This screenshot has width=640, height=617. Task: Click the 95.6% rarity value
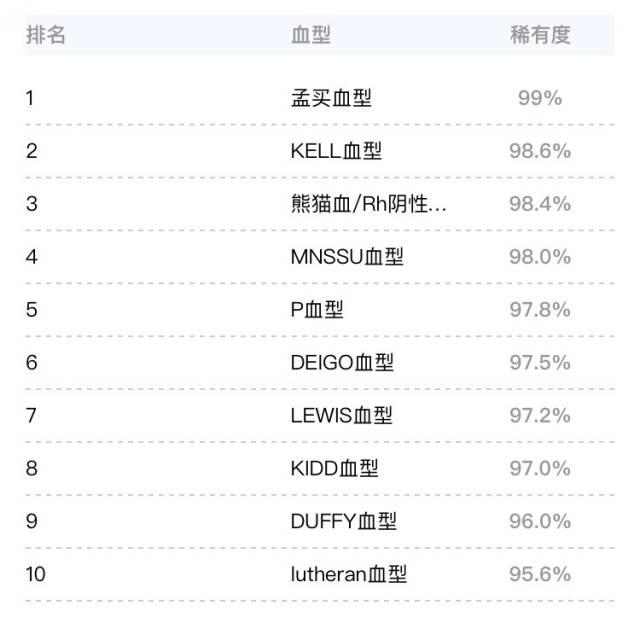click(x=540, y=575)
